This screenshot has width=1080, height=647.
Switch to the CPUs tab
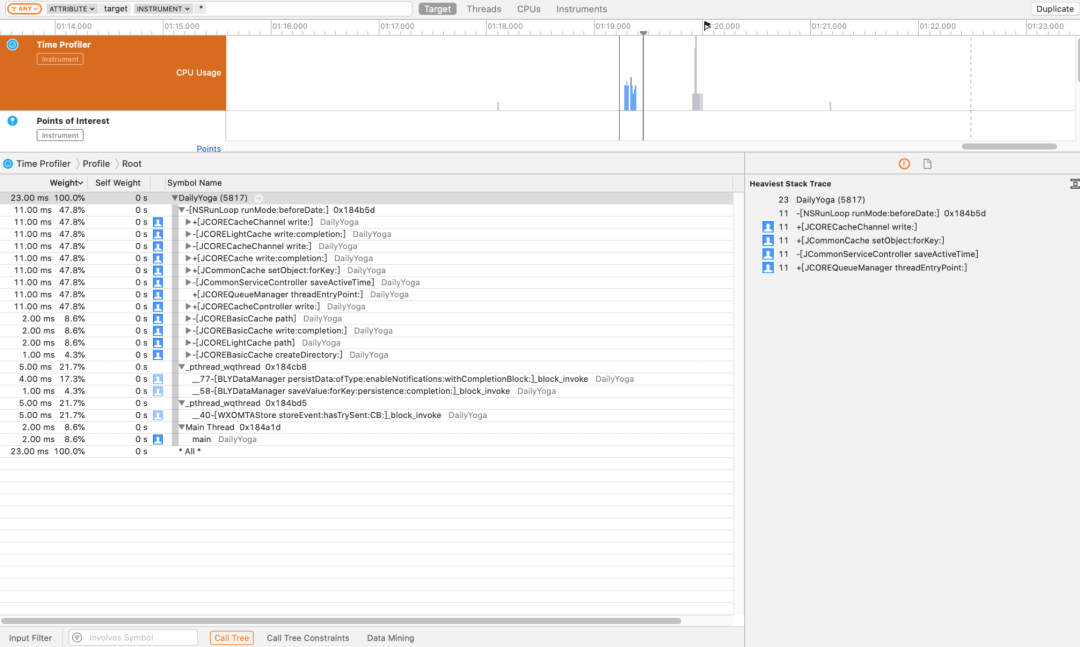click(x=528, y=9)
